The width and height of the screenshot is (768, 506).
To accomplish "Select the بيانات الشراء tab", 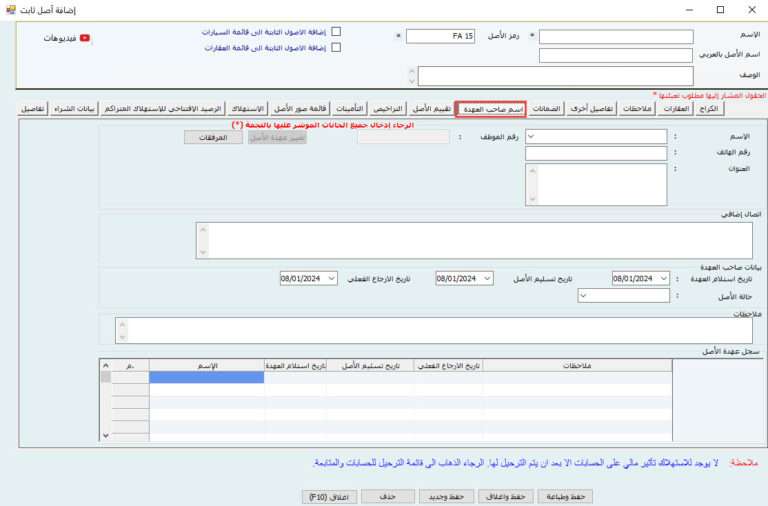I will coord(76,108).
